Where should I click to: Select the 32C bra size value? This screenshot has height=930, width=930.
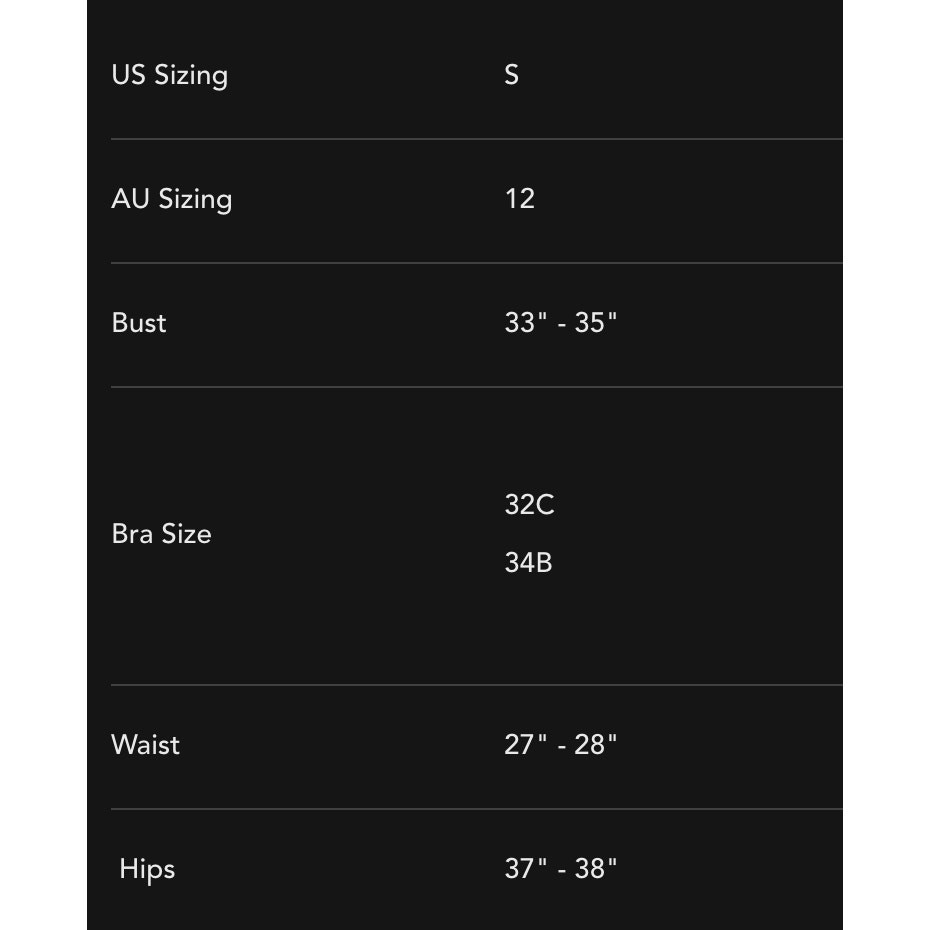529,505
